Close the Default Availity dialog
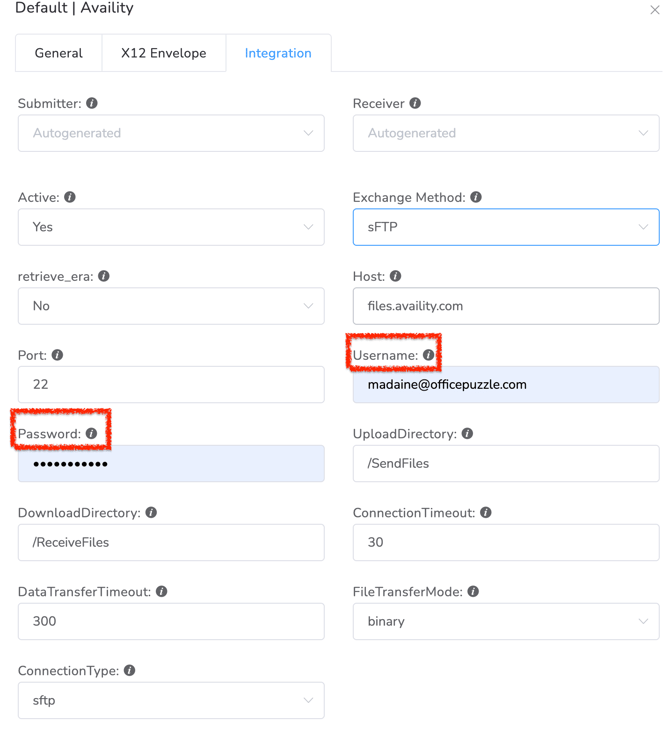The image size is (670, 742). [655, 10]
